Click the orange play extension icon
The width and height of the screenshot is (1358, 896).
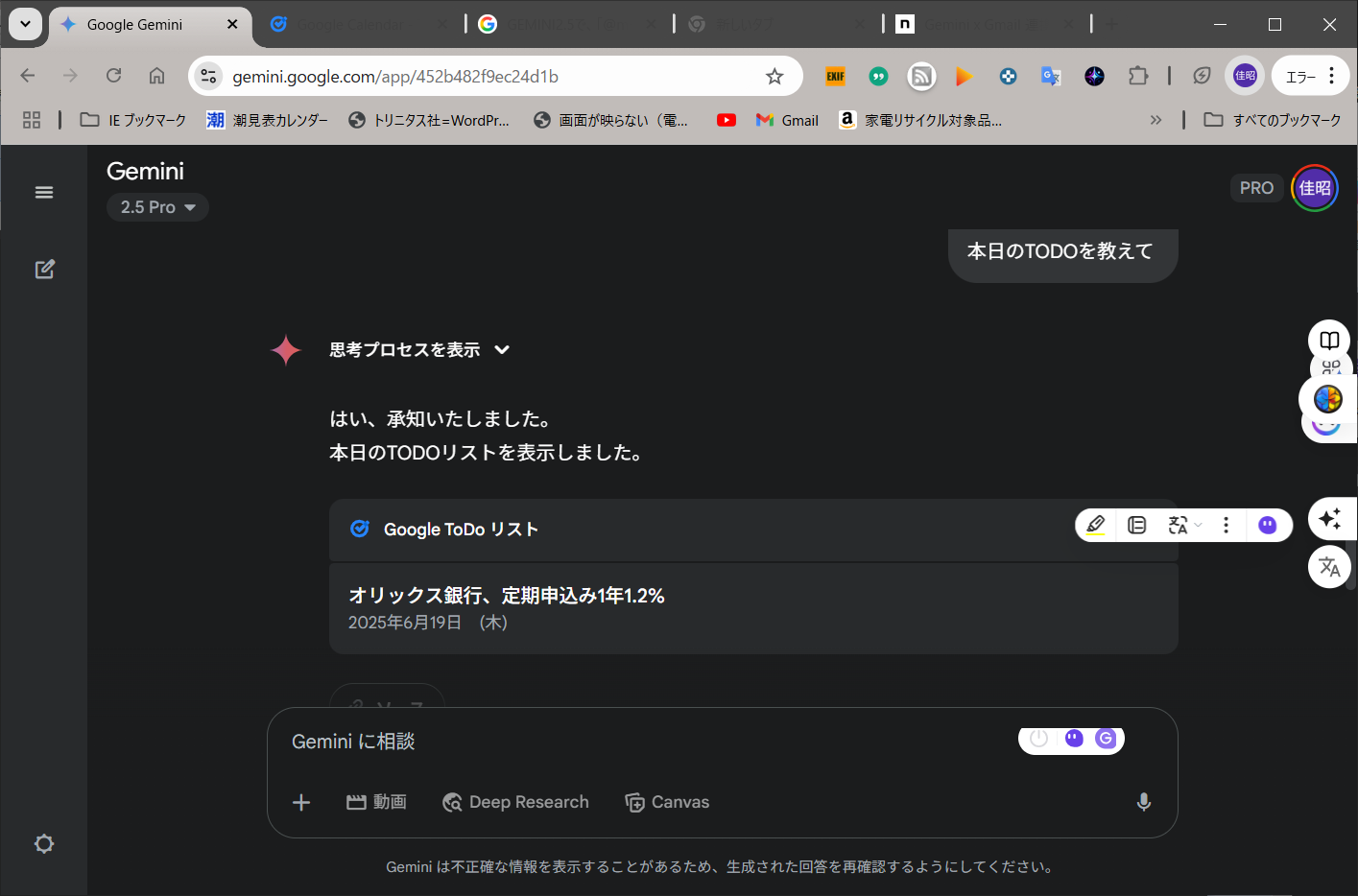(965, 76)
